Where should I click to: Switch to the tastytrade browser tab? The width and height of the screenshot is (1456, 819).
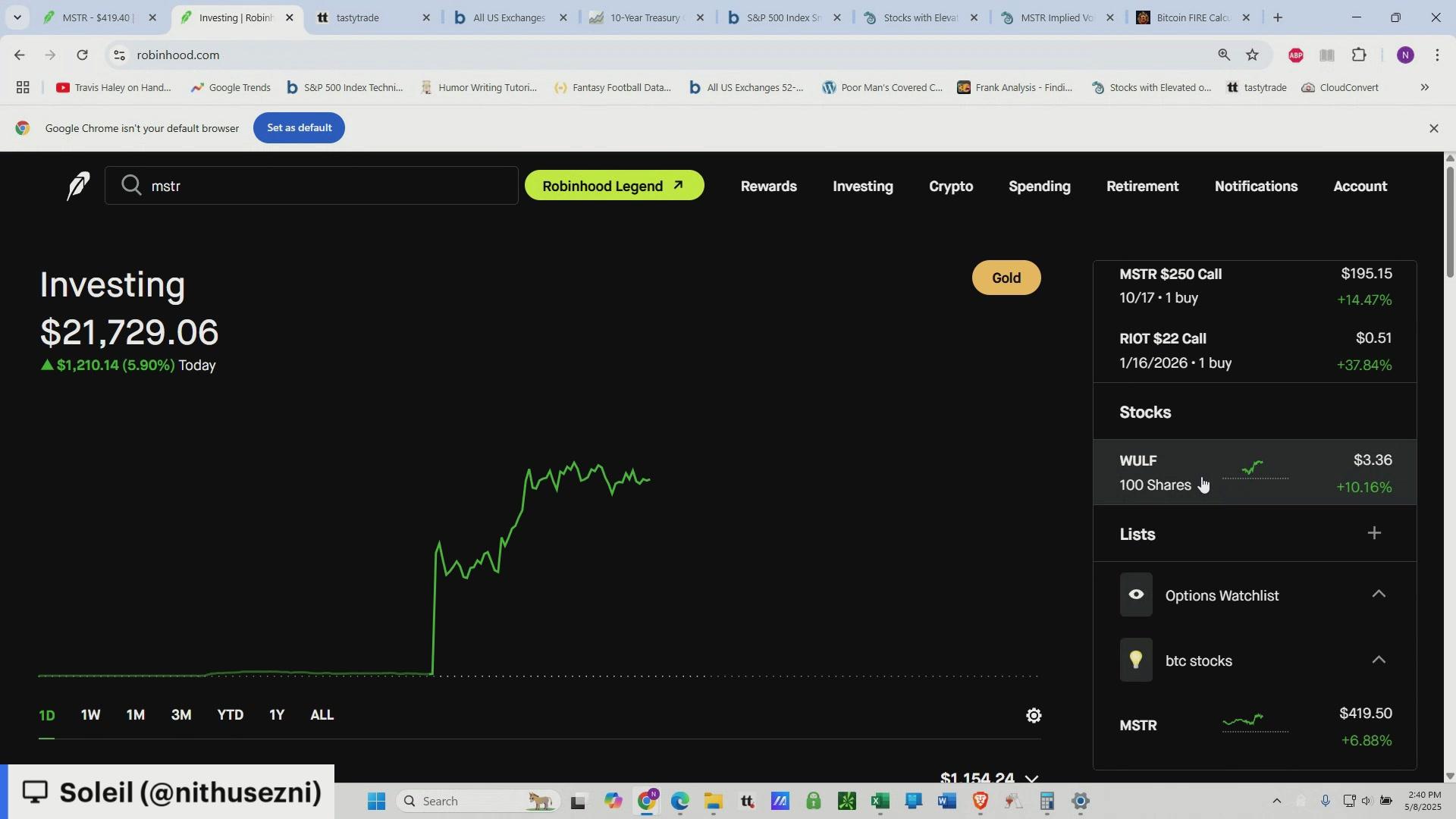pyautogui.click(x=372, y=17)
